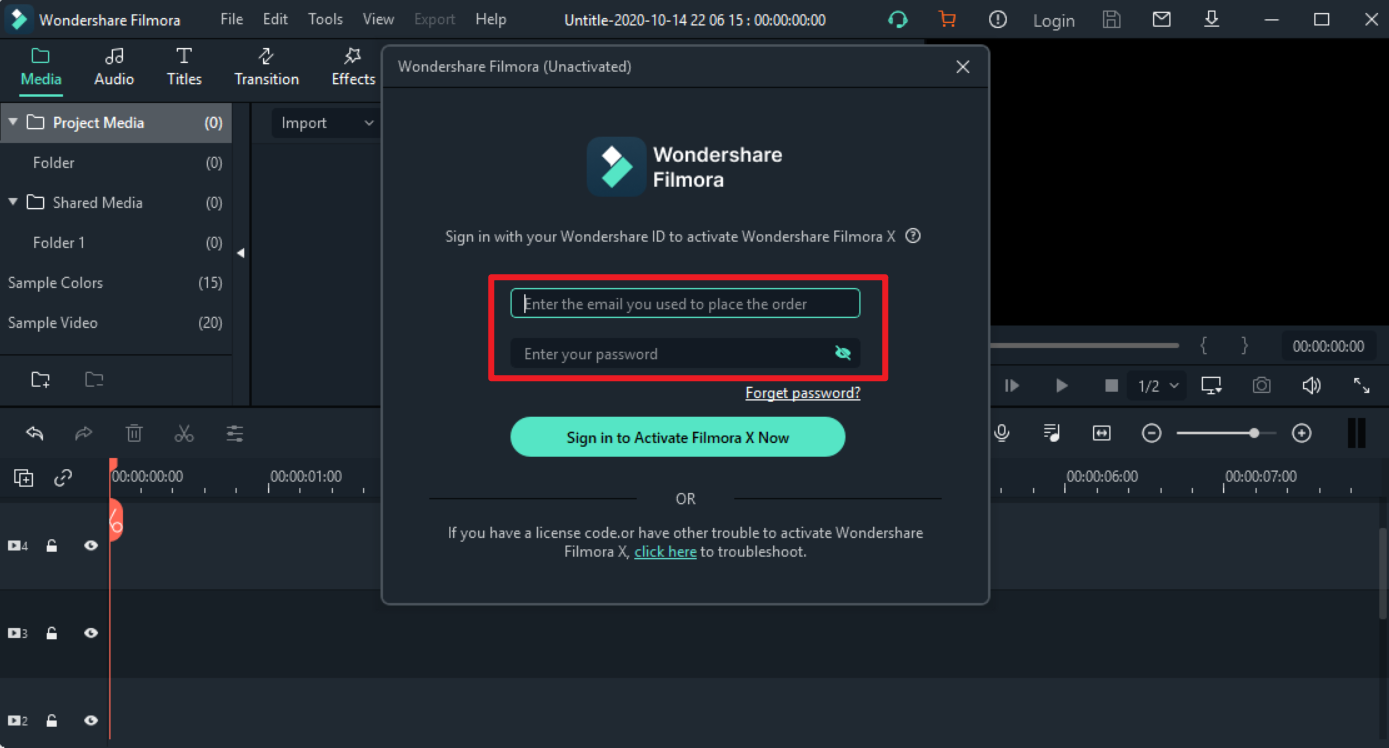1389x748 pixels.
Task: Click the stop playback square button
Action: [1111, 385]
